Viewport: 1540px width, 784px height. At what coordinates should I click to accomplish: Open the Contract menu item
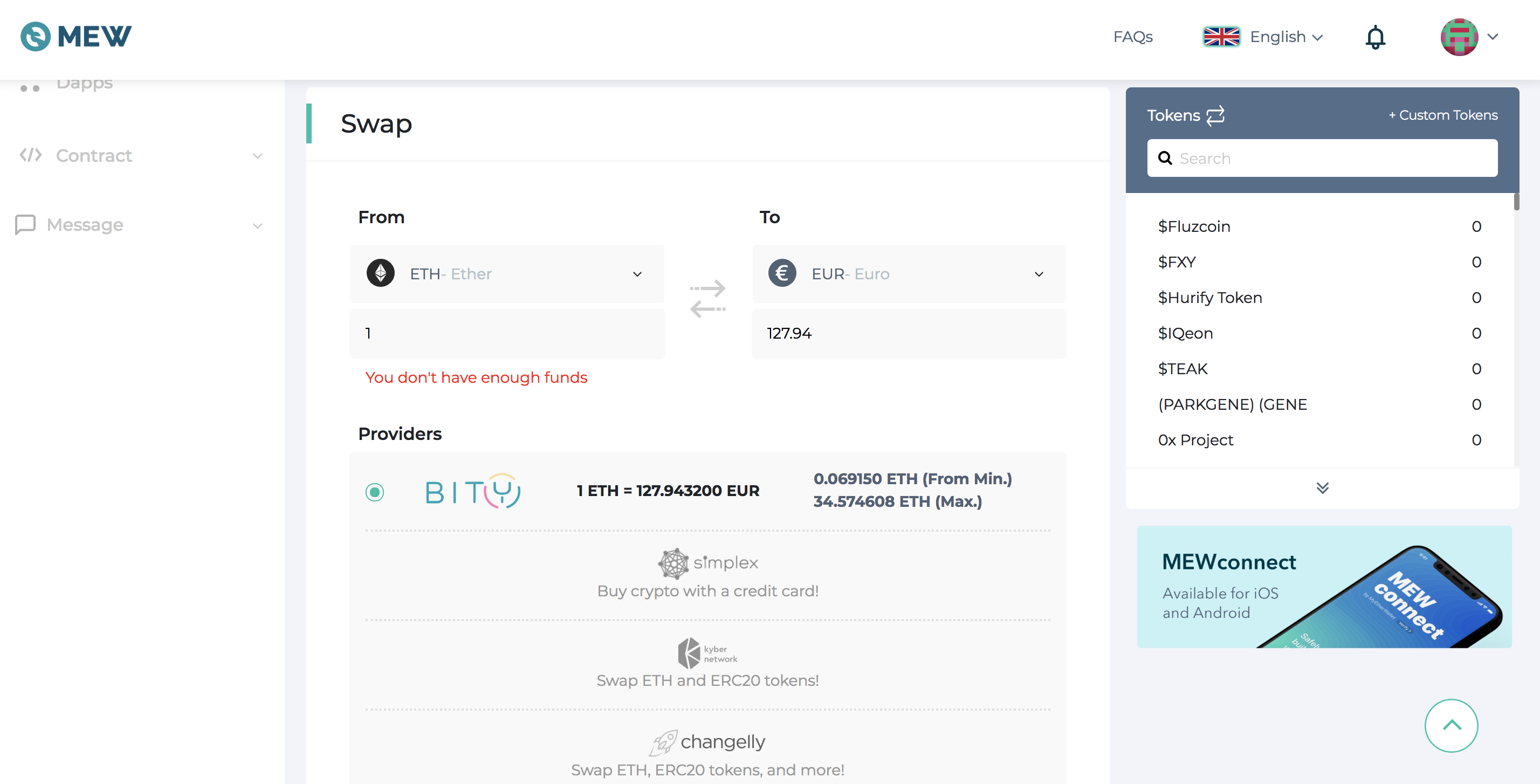coord(94,155)
